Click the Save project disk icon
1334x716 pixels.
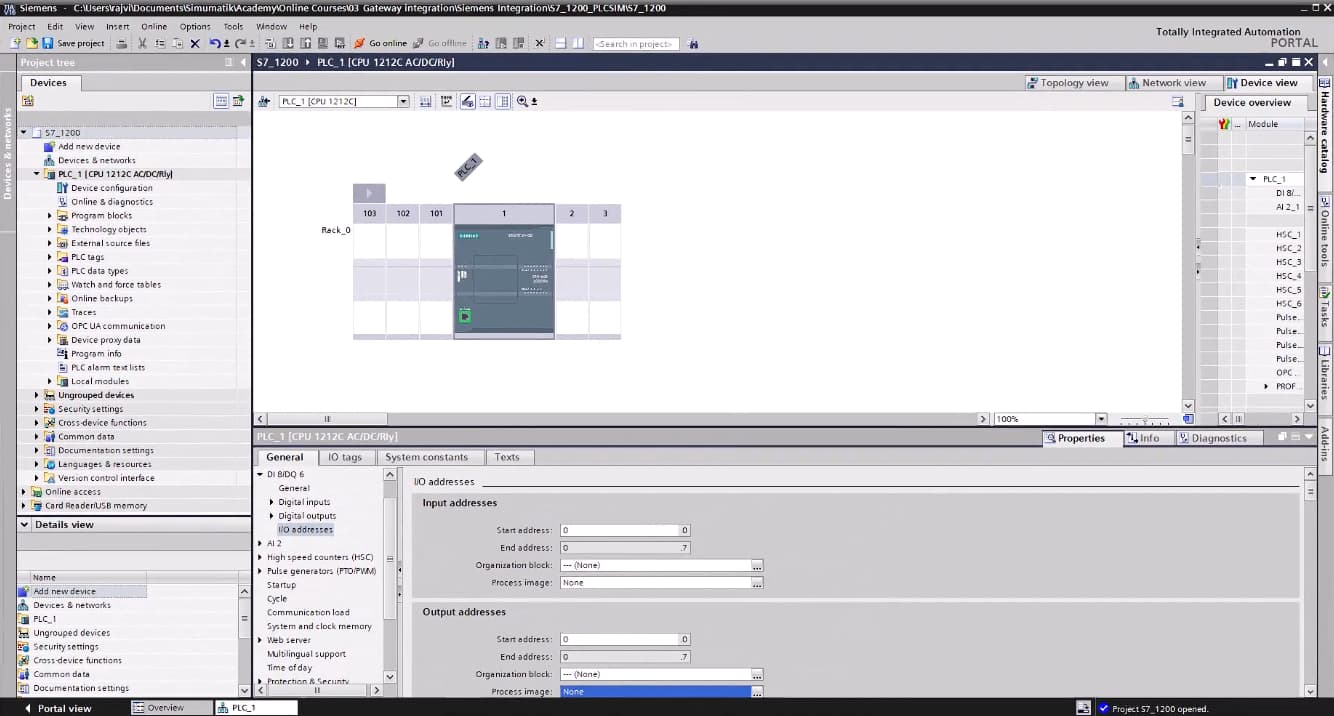pyautogui.click(x=48, y=43)
